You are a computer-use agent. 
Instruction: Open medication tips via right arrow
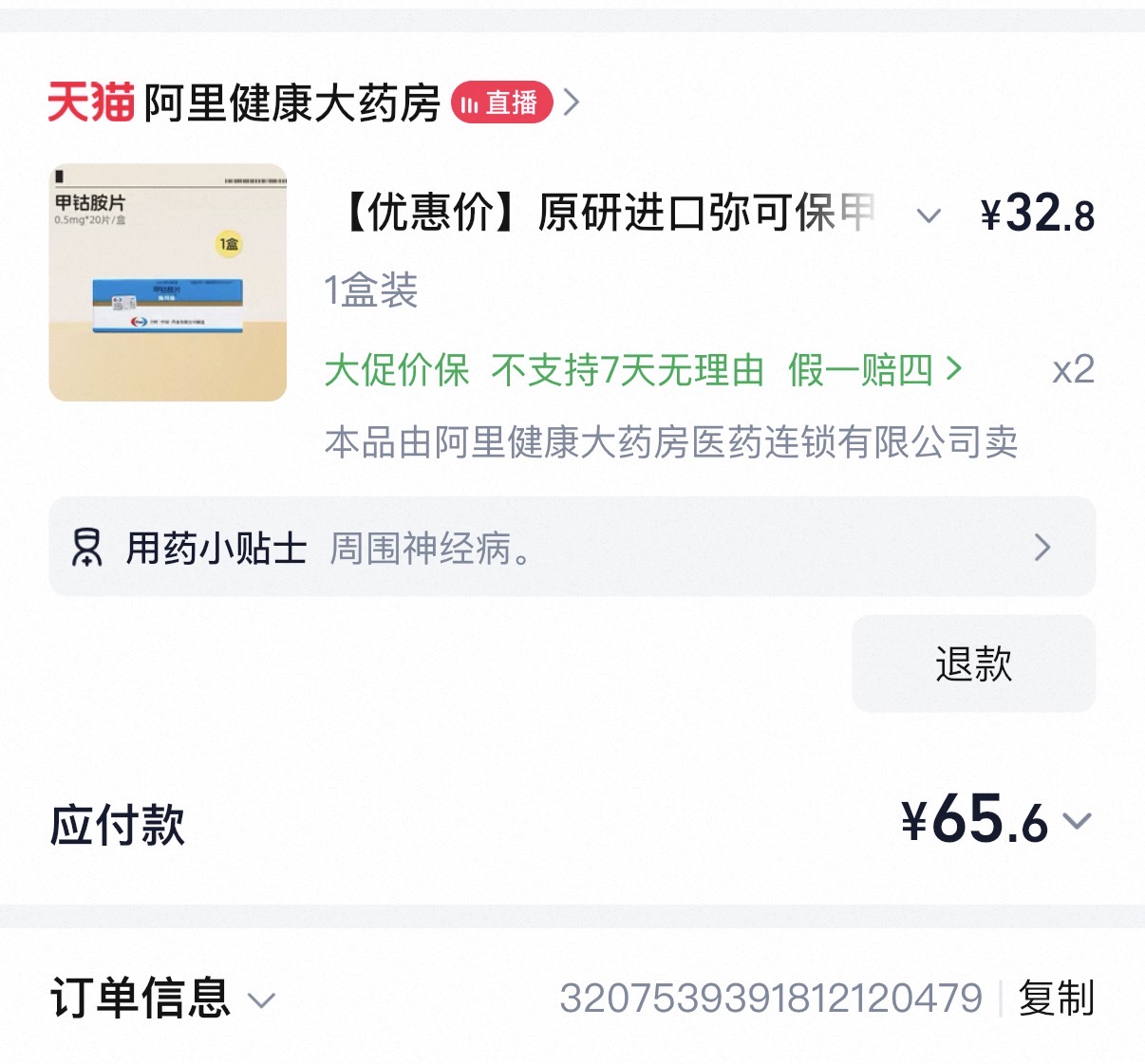pos(1042,548)
